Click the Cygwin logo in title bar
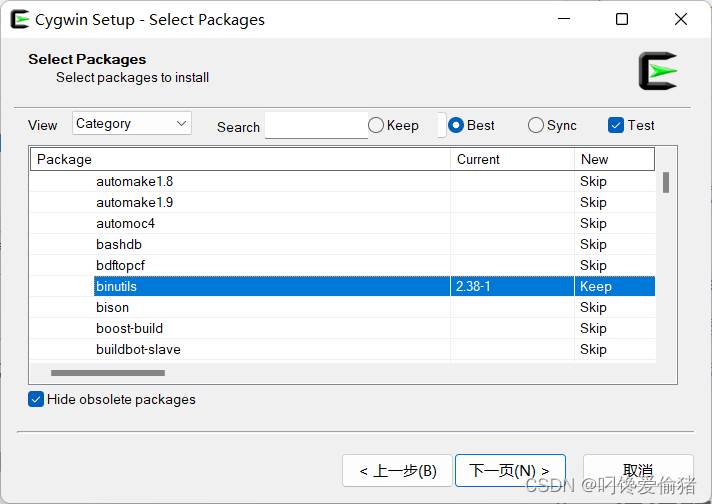712x504 pixels. (x=19, y=19)
